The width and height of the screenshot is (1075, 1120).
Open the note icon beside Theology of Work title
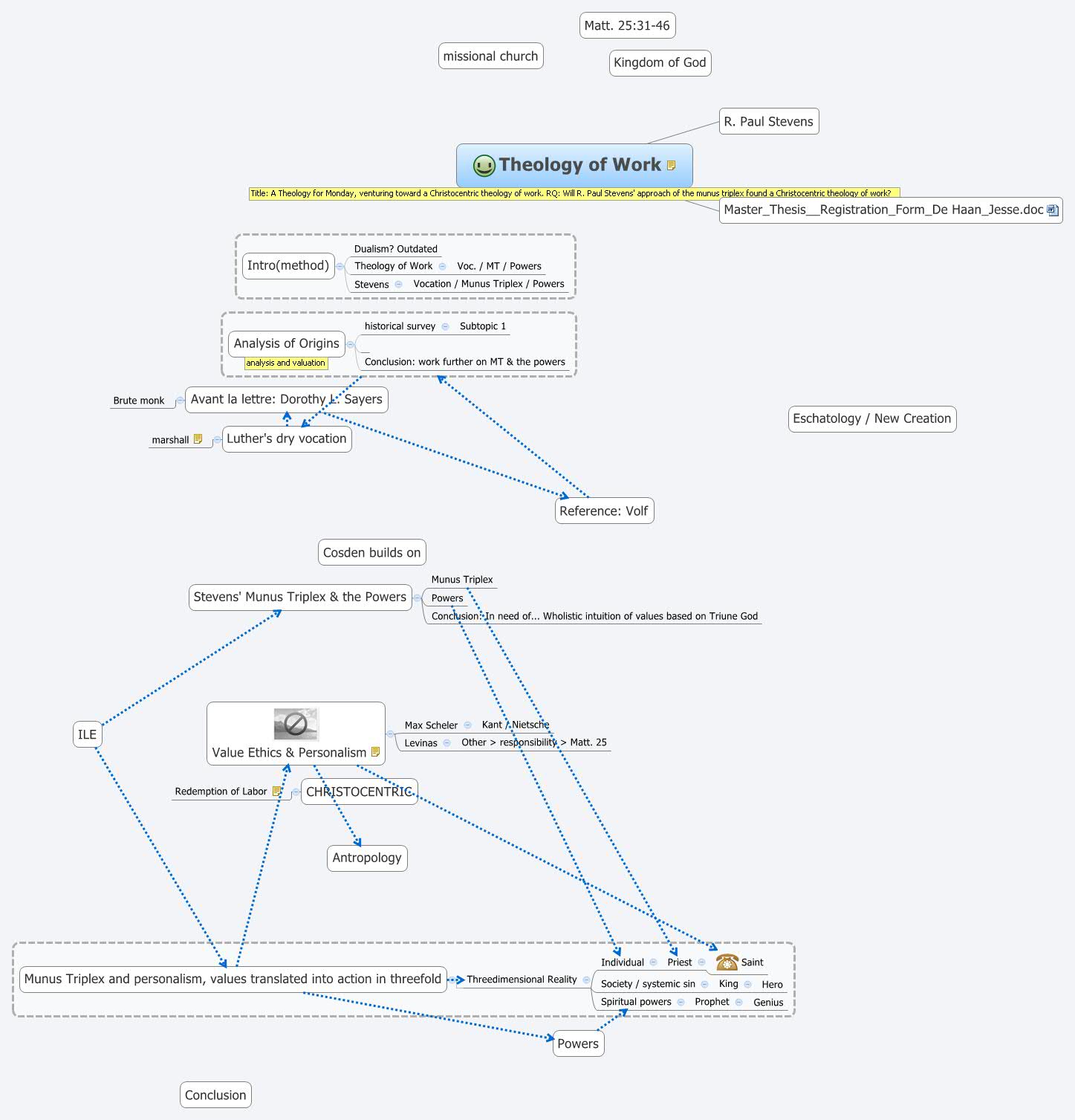[672, 164]
